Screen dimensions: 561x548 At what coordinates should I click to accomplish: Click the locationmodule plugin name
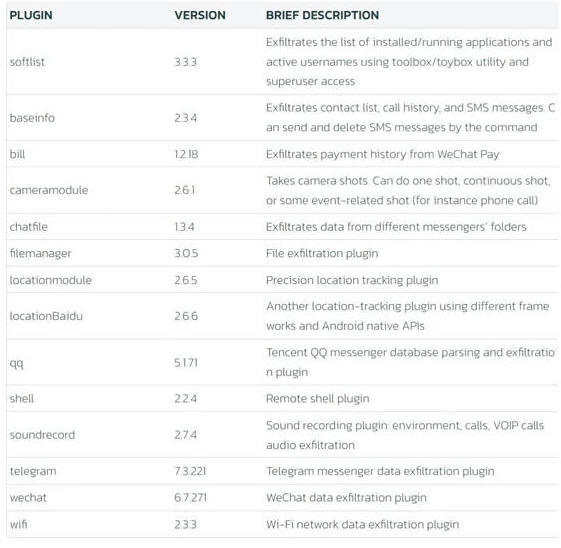coord(50,280)
